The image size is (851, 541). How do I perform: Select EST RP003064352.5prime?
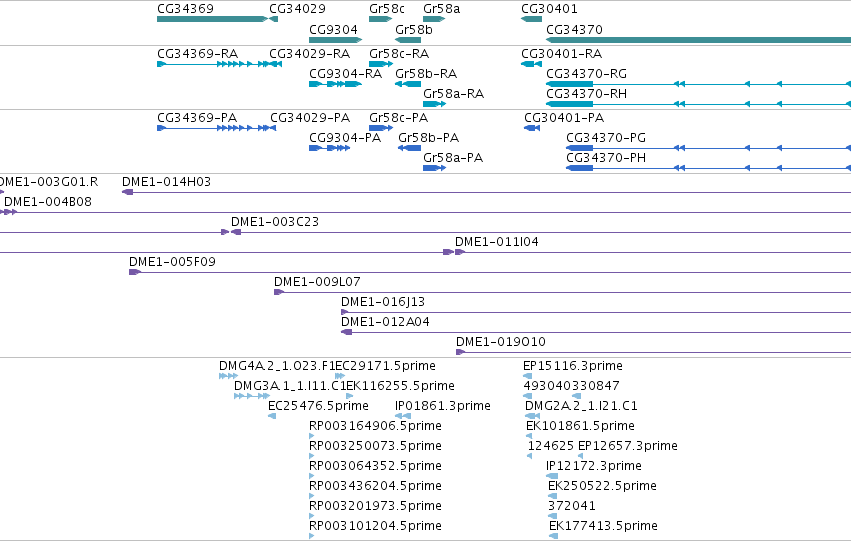pyautogui.click(x=312, y=476)
